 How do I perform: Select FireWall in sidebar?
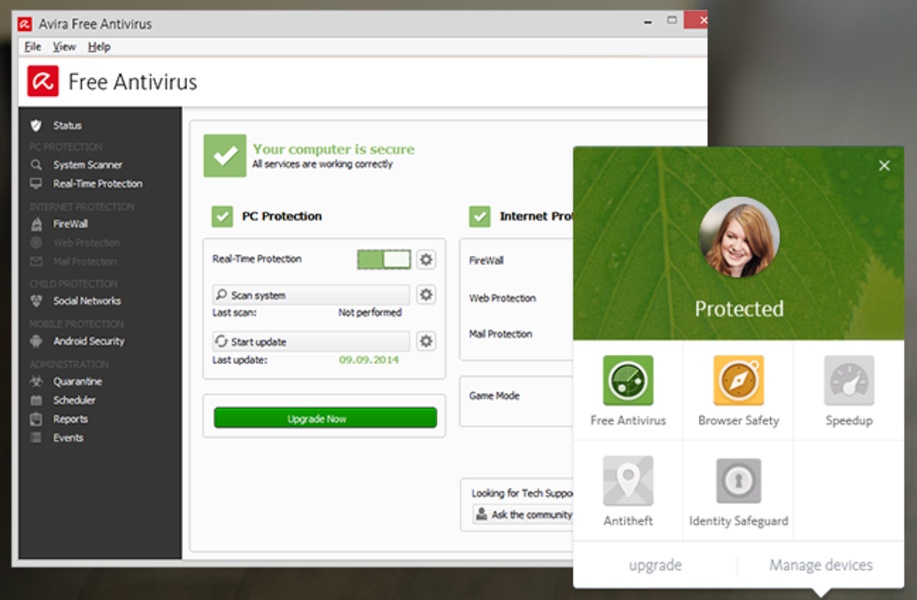coord(70,224)
